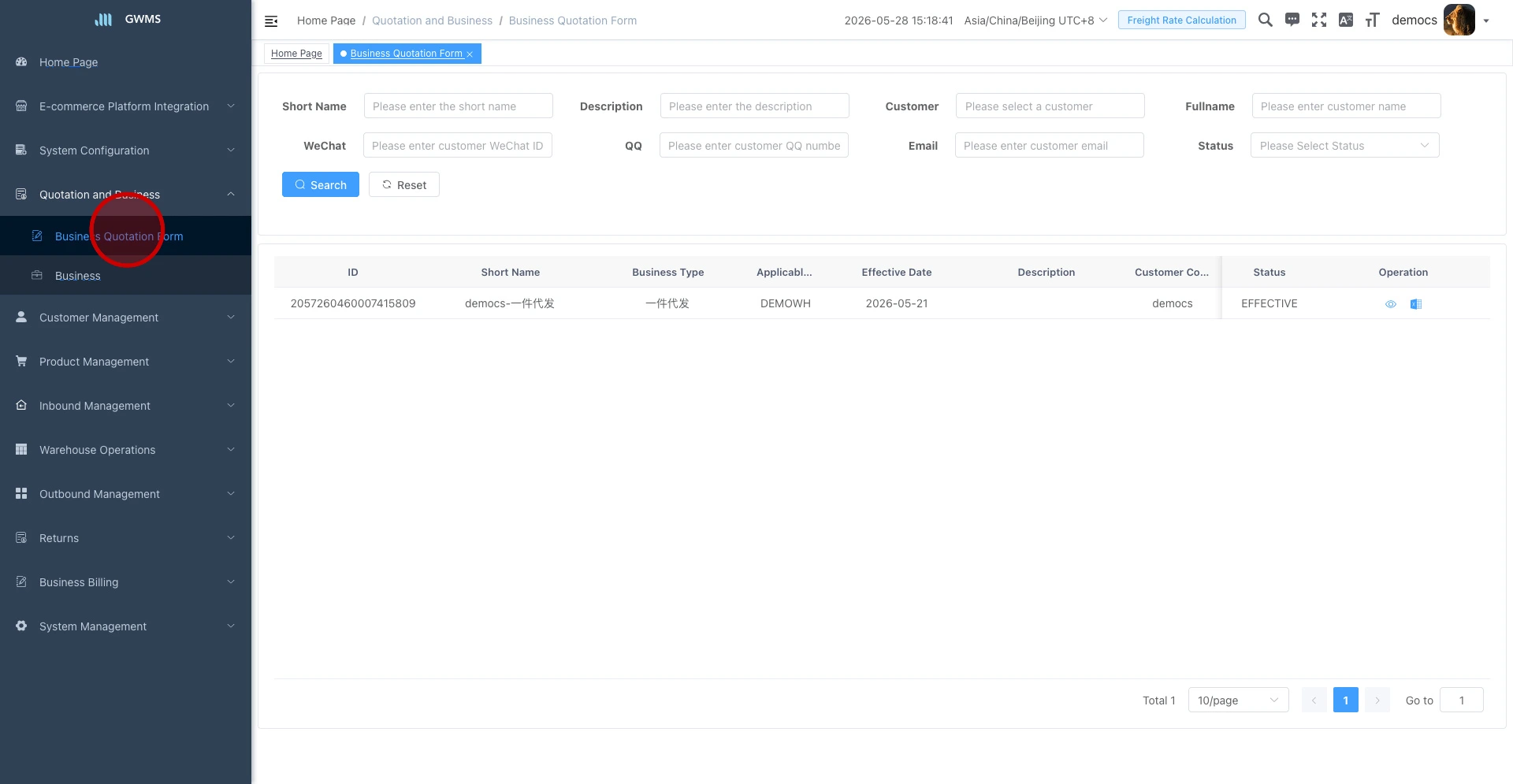This screenshot has height=784, width=1513.
Task: Focus the Email input field
Action: click(x=1050, y=145)
